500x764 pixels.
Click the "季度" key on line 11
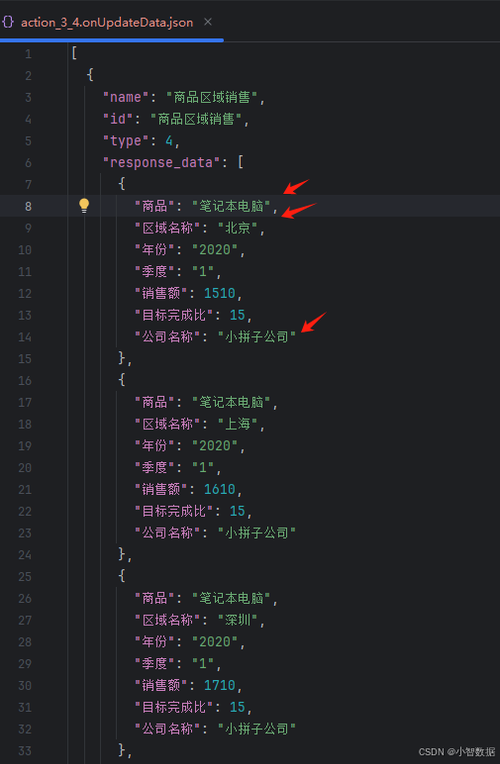click(x=154, y=271)
